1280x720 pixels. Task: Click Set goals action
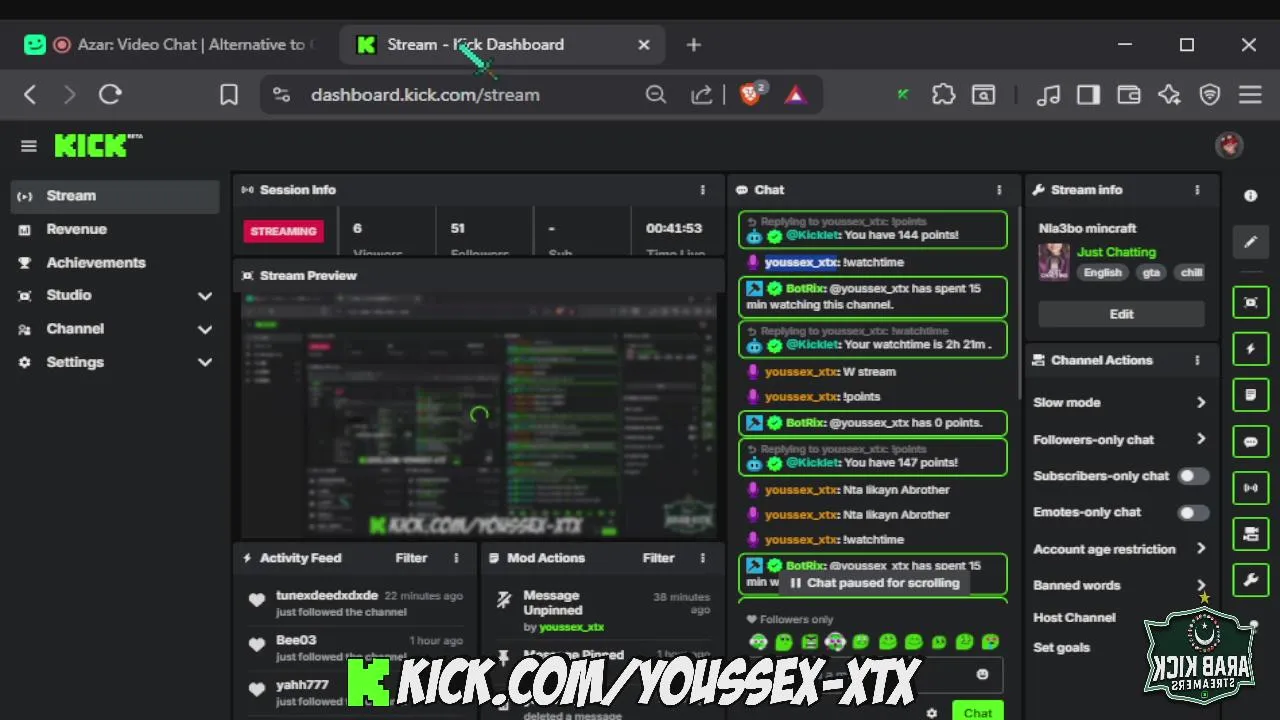pyautogui.click(x=1061, y=647)
